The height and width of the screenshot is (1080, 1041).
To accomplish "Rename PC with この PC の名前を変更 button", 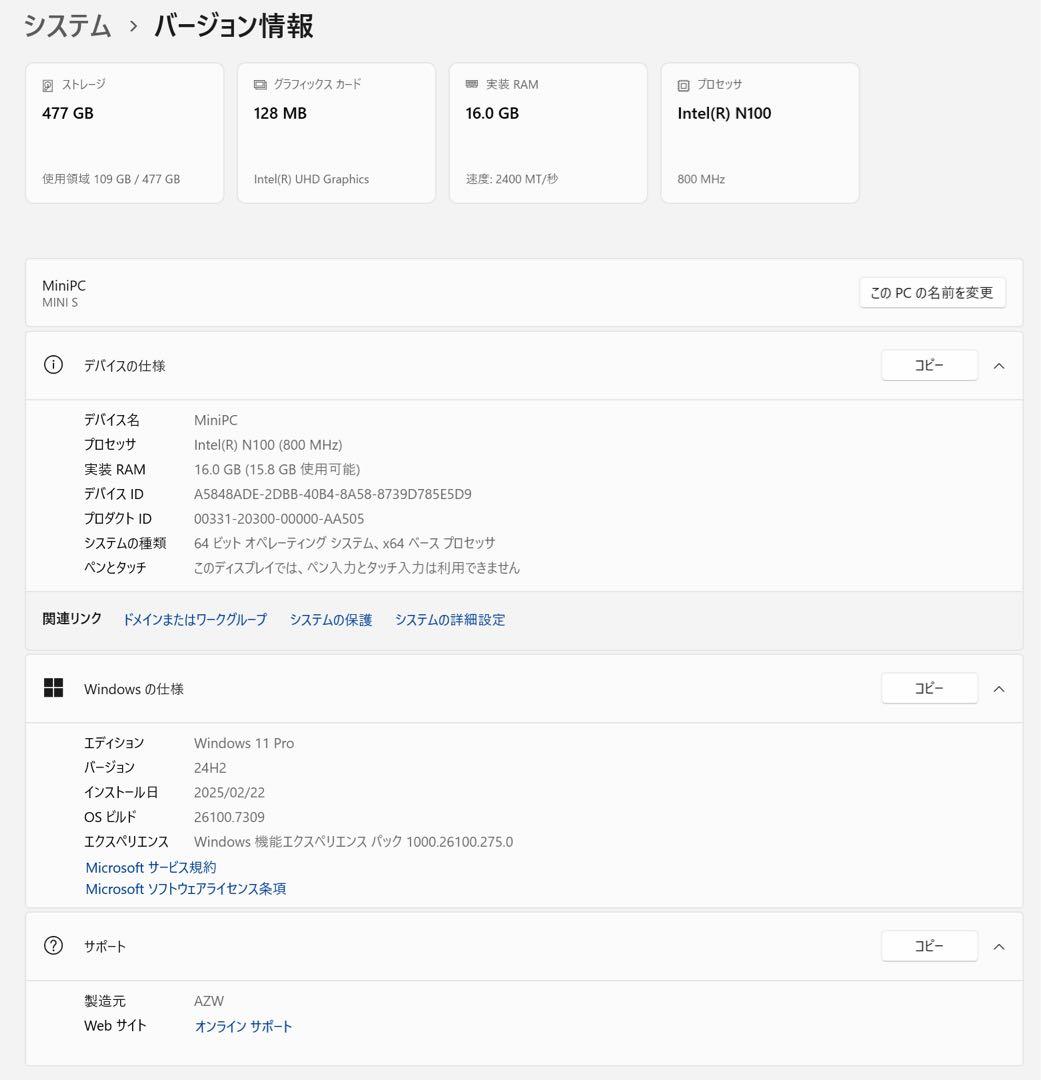I will [931, 293].
